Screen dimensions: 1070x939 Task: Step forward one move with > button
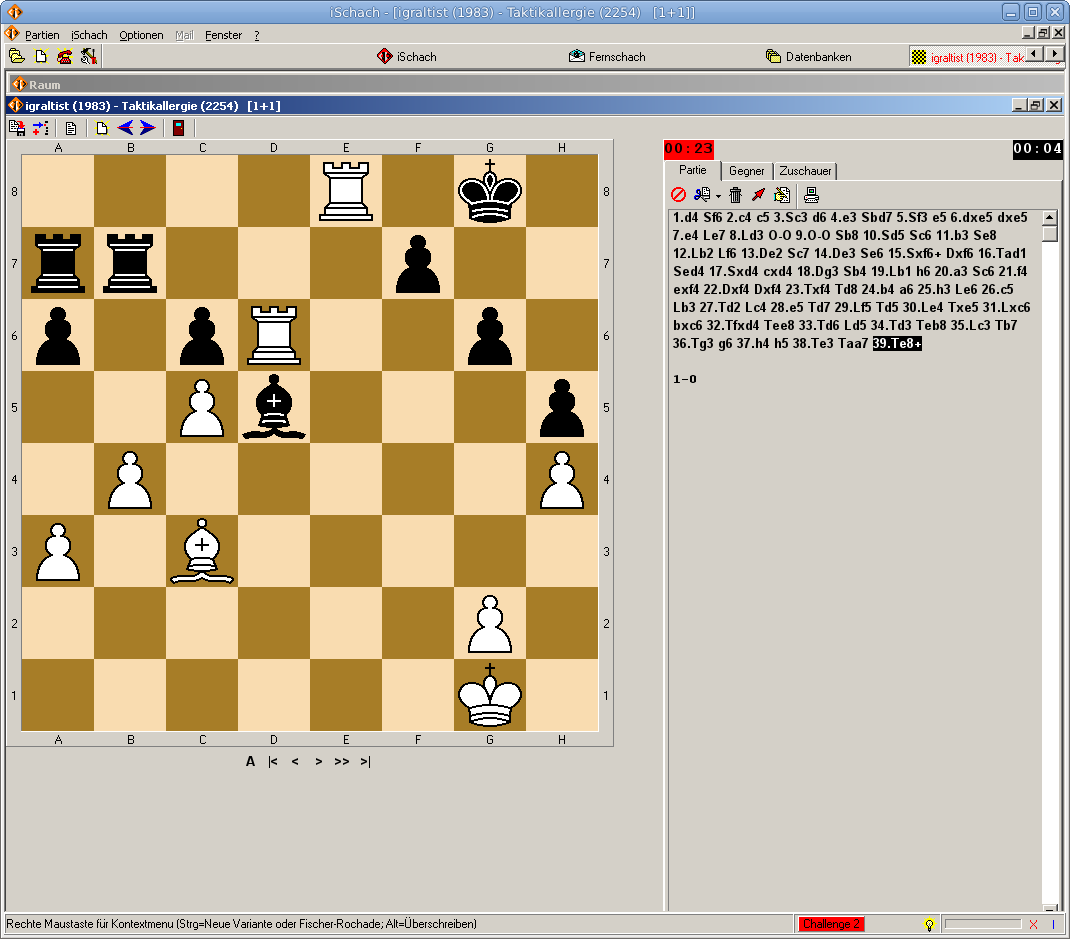(319, 762)
